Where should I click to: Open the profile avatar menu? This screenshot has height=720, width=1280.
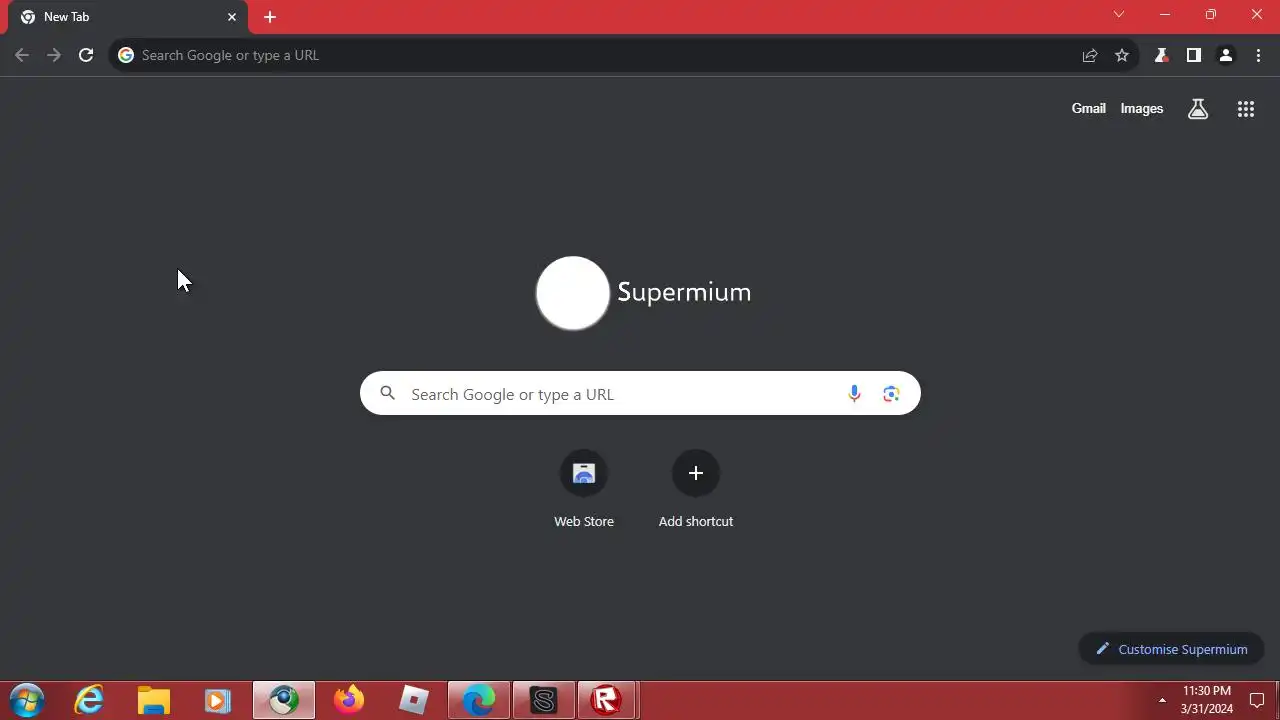(x=1225, y=55)
